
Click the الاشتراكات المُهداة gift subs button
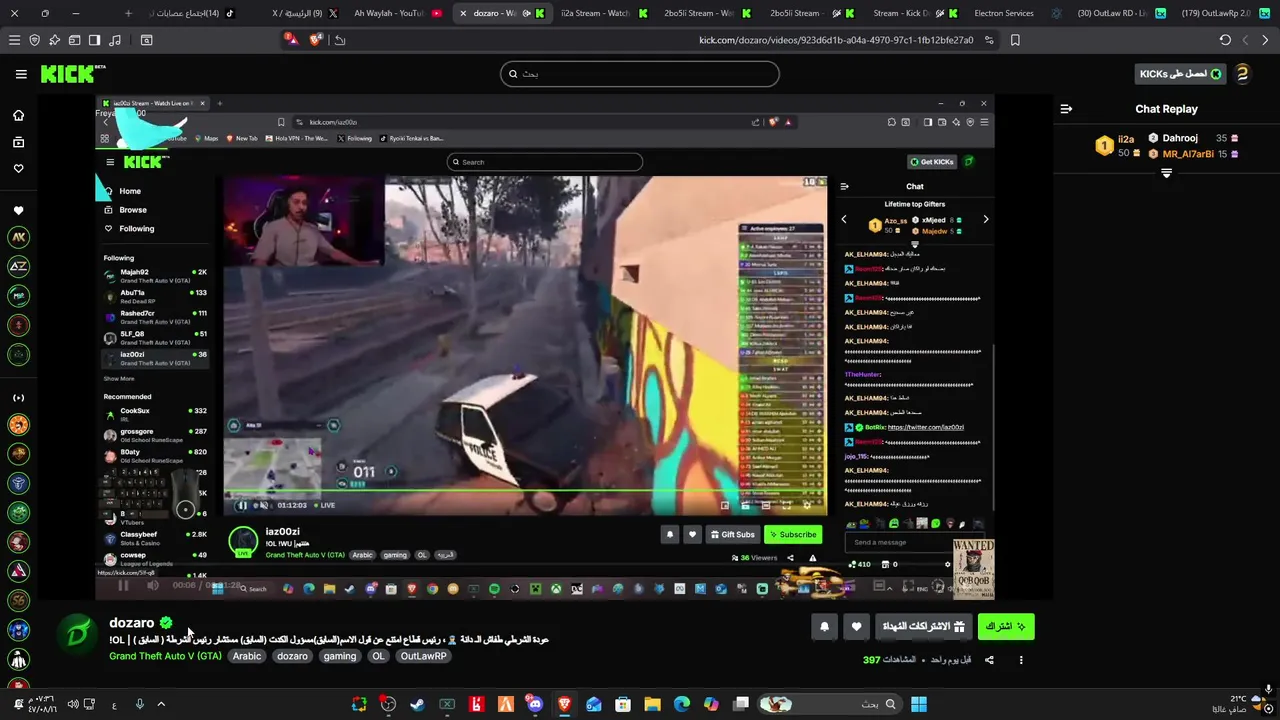pos(923,627)
